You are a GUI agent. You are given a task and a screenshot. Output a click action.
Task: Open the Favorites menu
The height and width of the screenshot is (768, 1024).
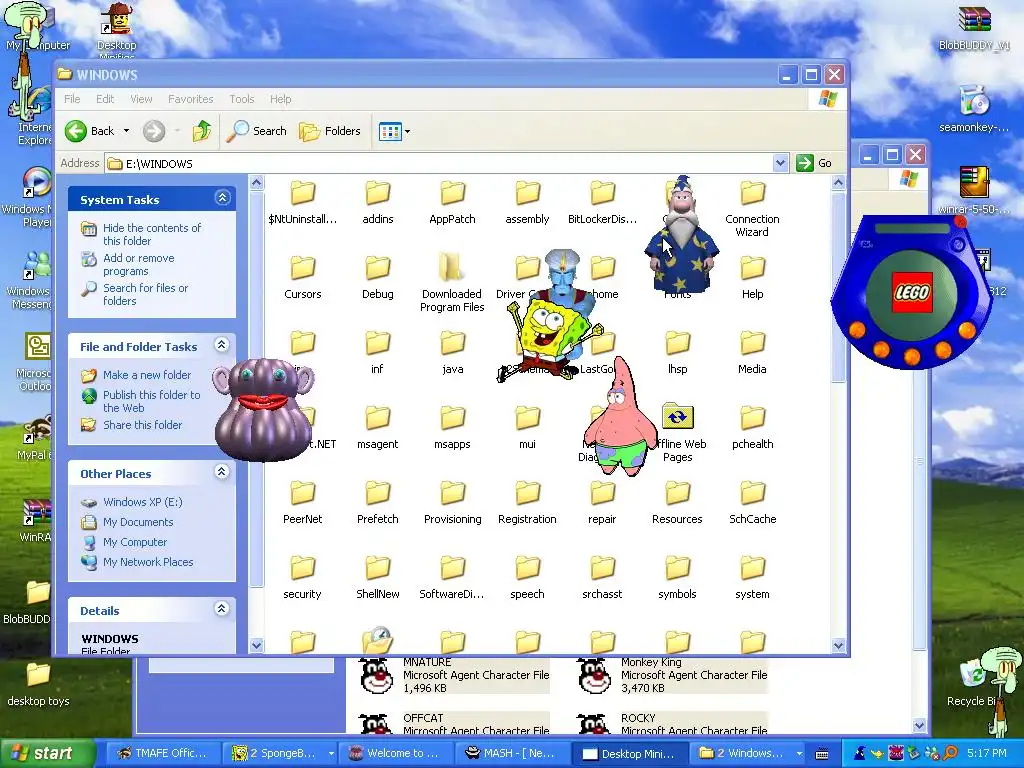tap(191, 99)
